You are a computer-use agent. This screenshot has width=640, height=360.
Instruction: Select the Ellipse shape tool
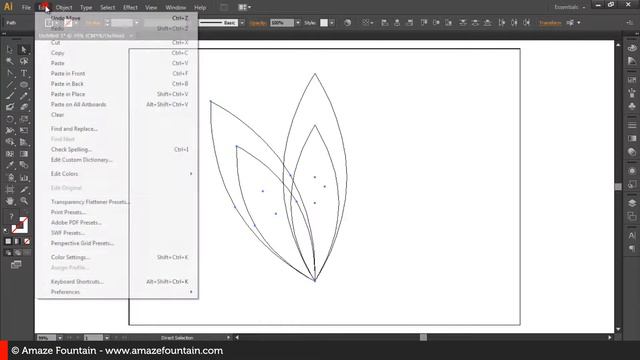click(24, 85)
